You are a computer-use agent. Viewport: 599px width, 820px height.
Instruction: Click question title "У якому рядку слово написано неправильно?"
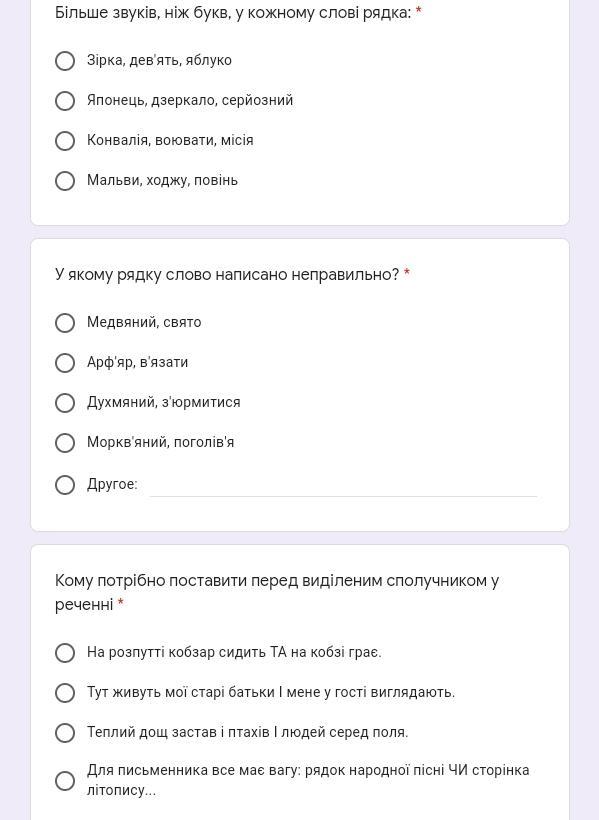point(227,274)
